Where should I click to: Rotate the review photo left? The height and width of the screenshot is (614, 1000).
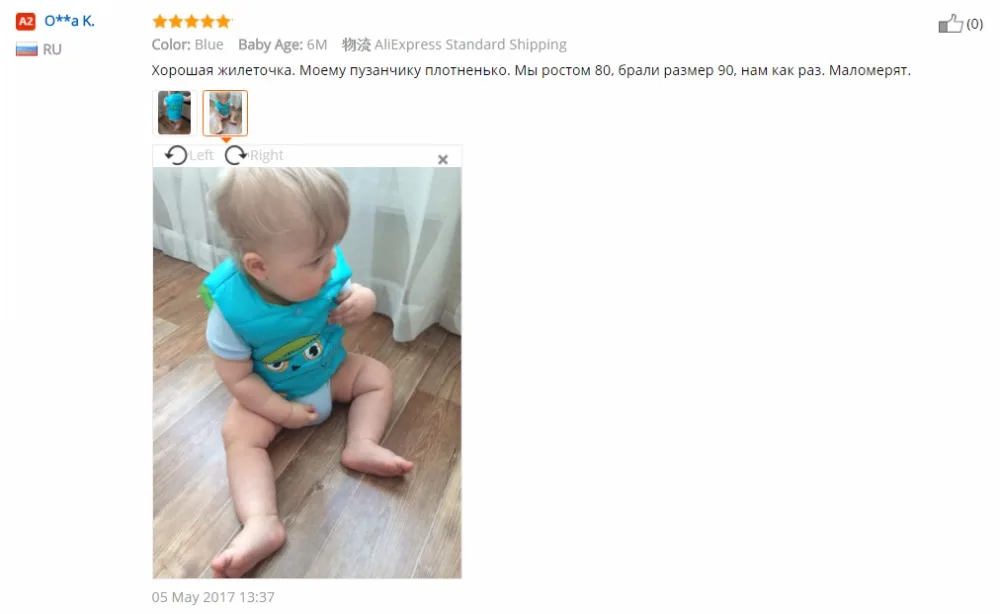tap(176, 155)
